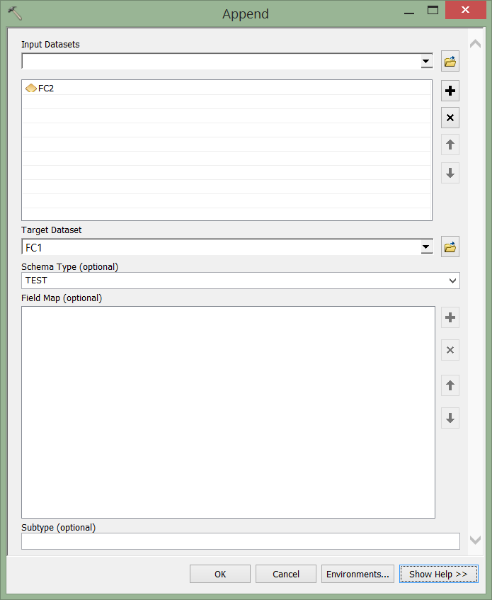Browse for Input Datasets folder icon
The height and width of the screenshot is (600, 492).
click(x=450, y=61)
